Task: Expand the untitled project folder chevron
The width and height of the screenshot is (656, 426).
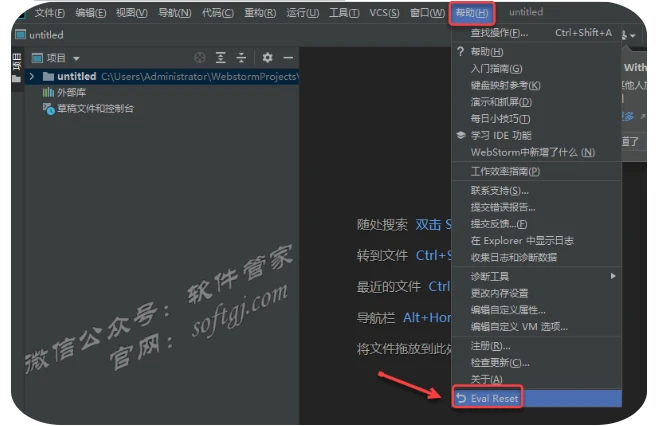Action: (x=33, y=76)
